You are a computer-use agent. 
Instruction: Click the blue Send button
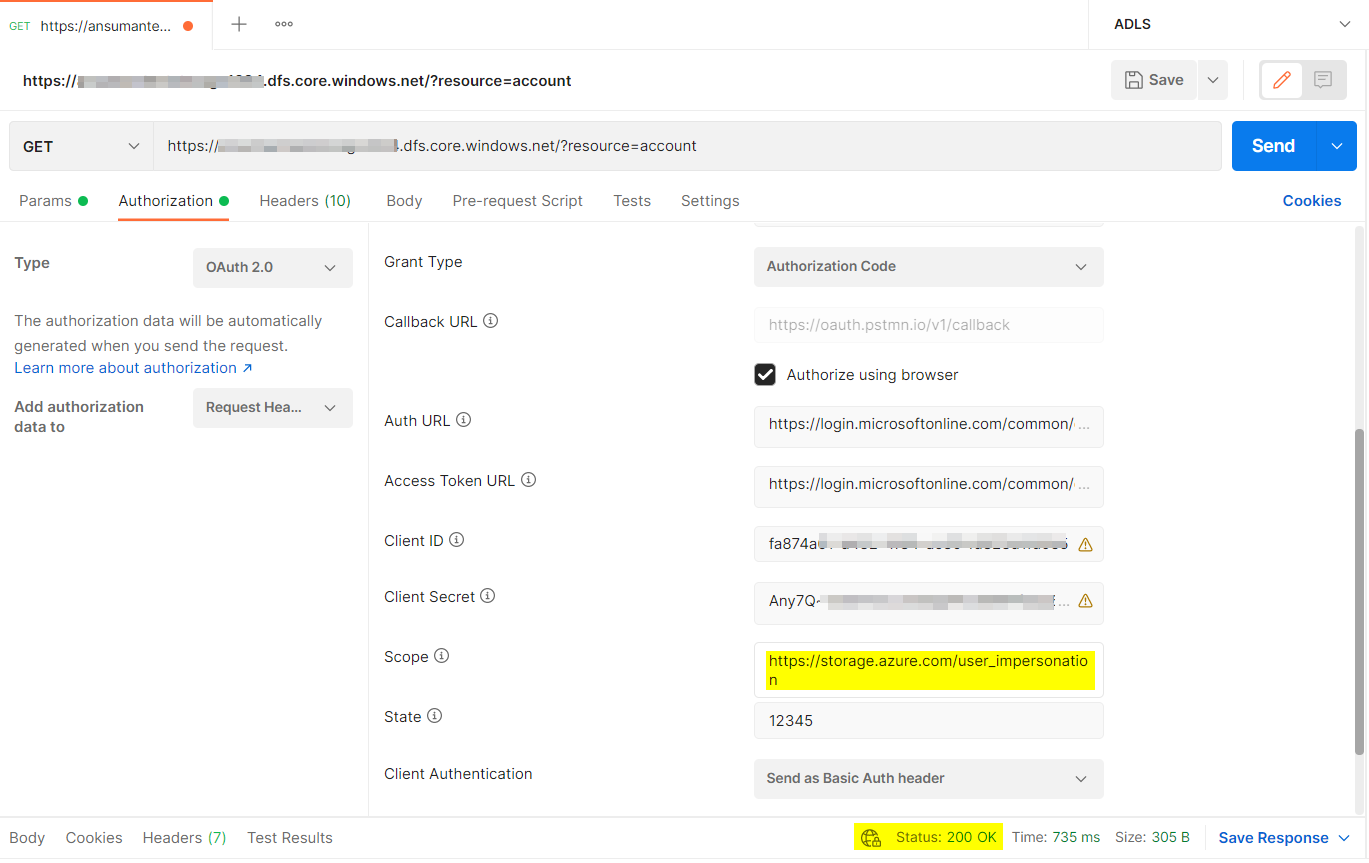click(1274, 146)
